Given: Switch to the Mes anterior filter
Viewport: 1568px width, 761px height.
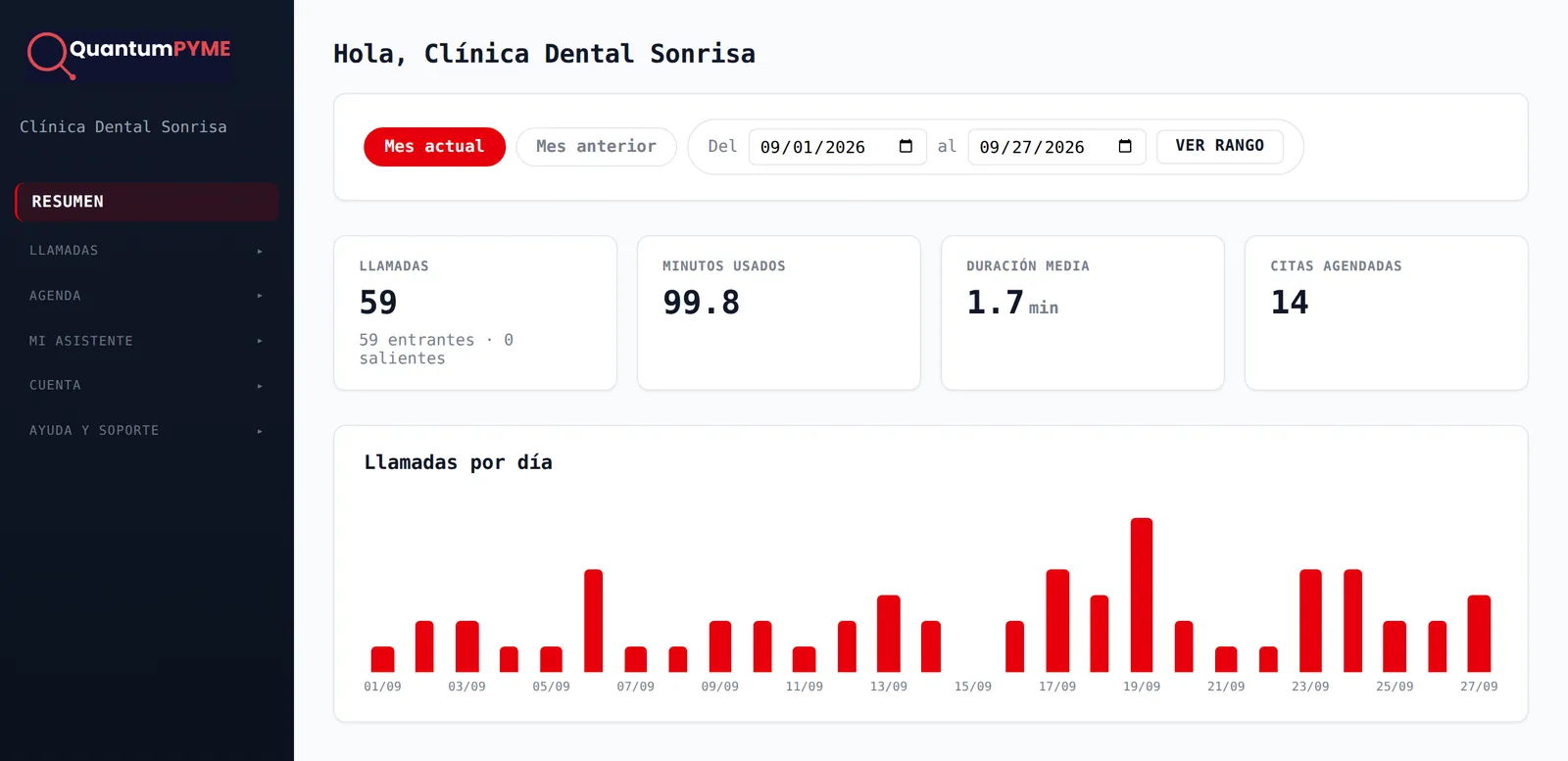Looking at the screenshot, I should click(x=596, y=147).
